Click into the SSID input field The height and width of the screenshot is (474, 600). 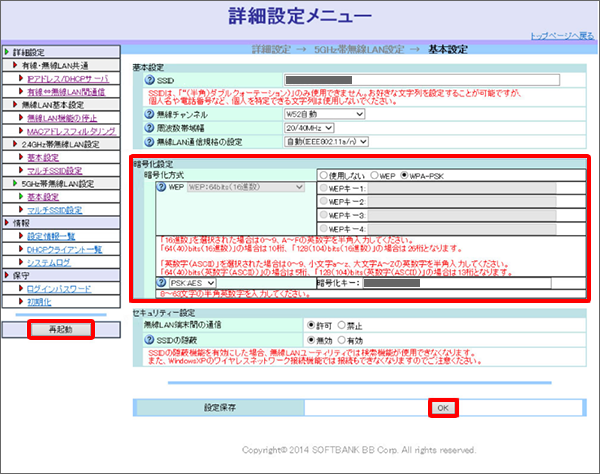point(422,80)
